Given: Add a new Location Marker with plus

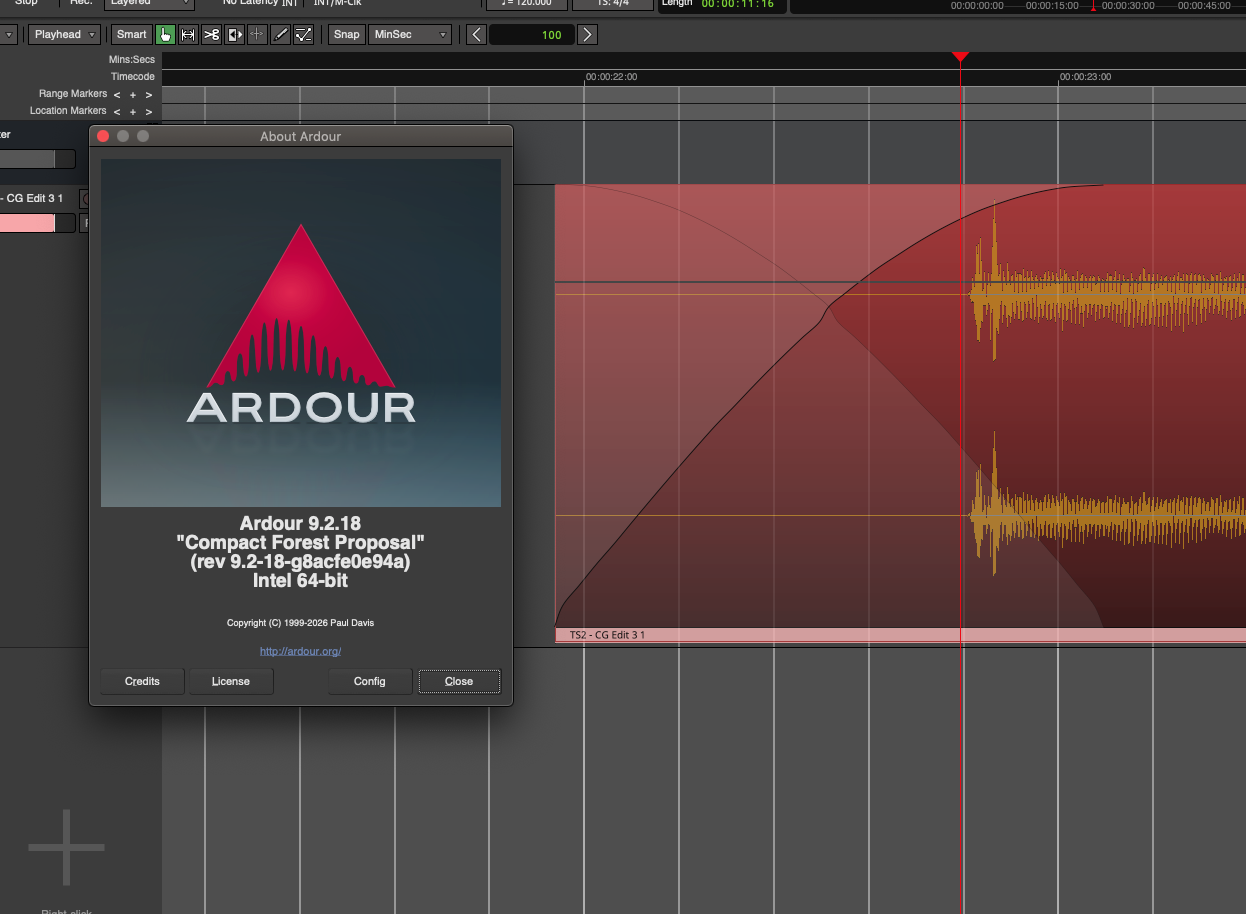Looking at the screenshot, I should tap(132, 112).
